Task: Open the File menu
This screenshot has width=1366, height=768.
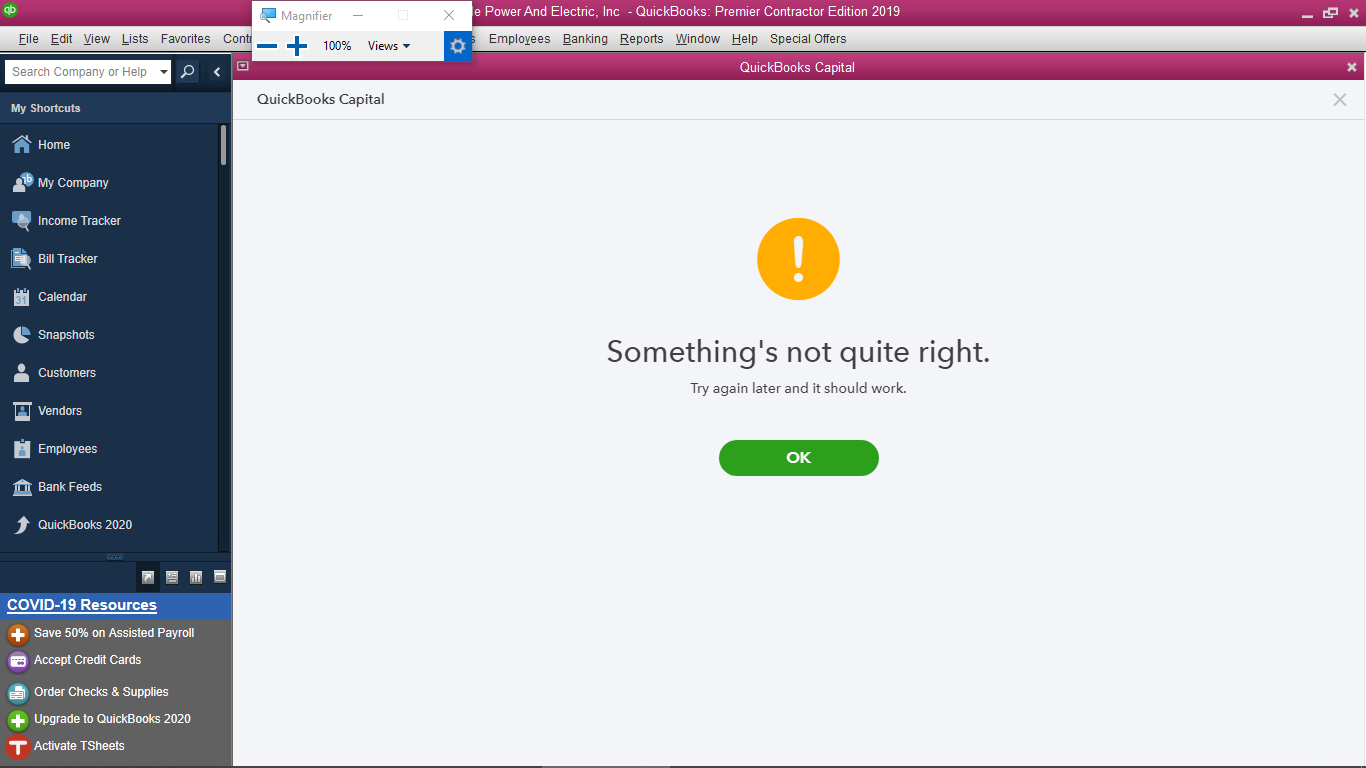Action: pos(28,39)
